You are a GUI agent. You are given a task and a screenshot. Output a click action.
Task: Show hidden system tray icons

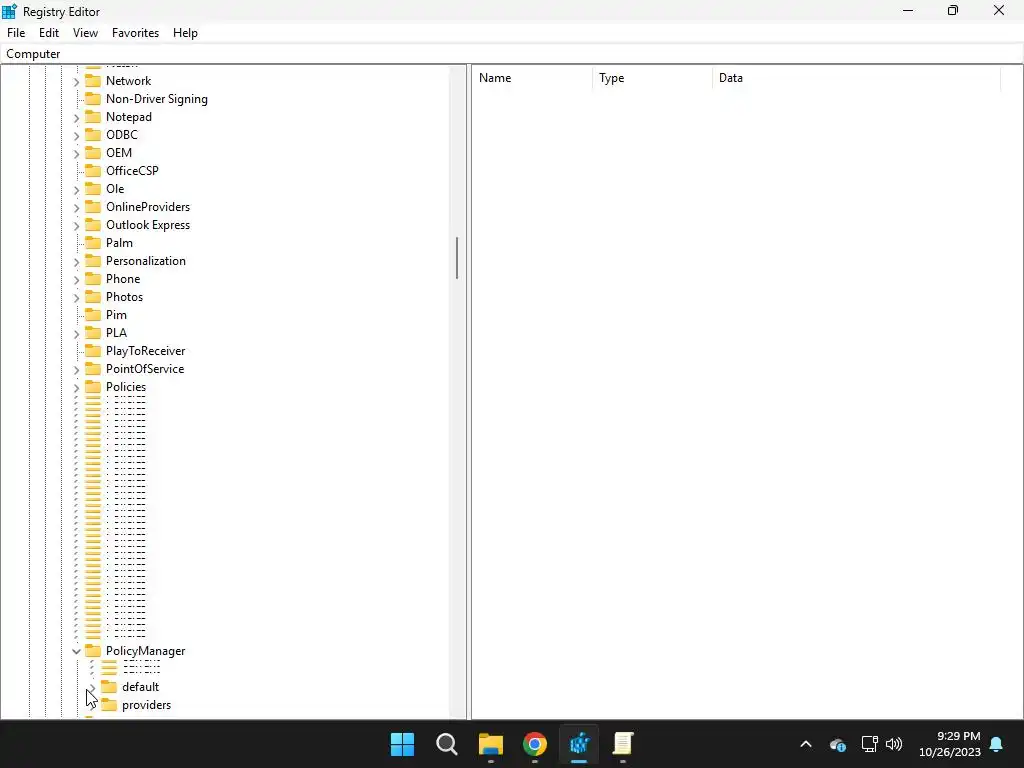point(806,744)
